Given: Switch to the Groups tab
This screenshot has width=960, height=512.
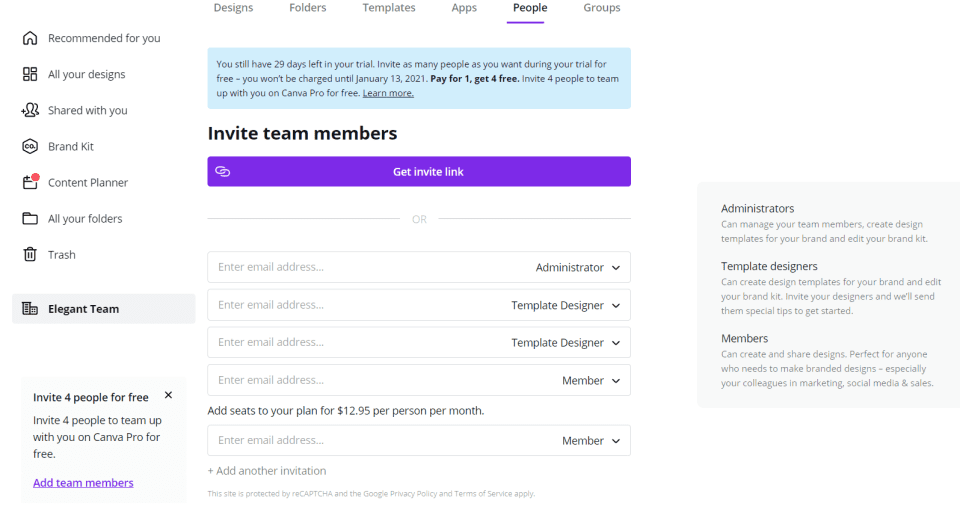Looking at the screenshot, I should 602,8.
